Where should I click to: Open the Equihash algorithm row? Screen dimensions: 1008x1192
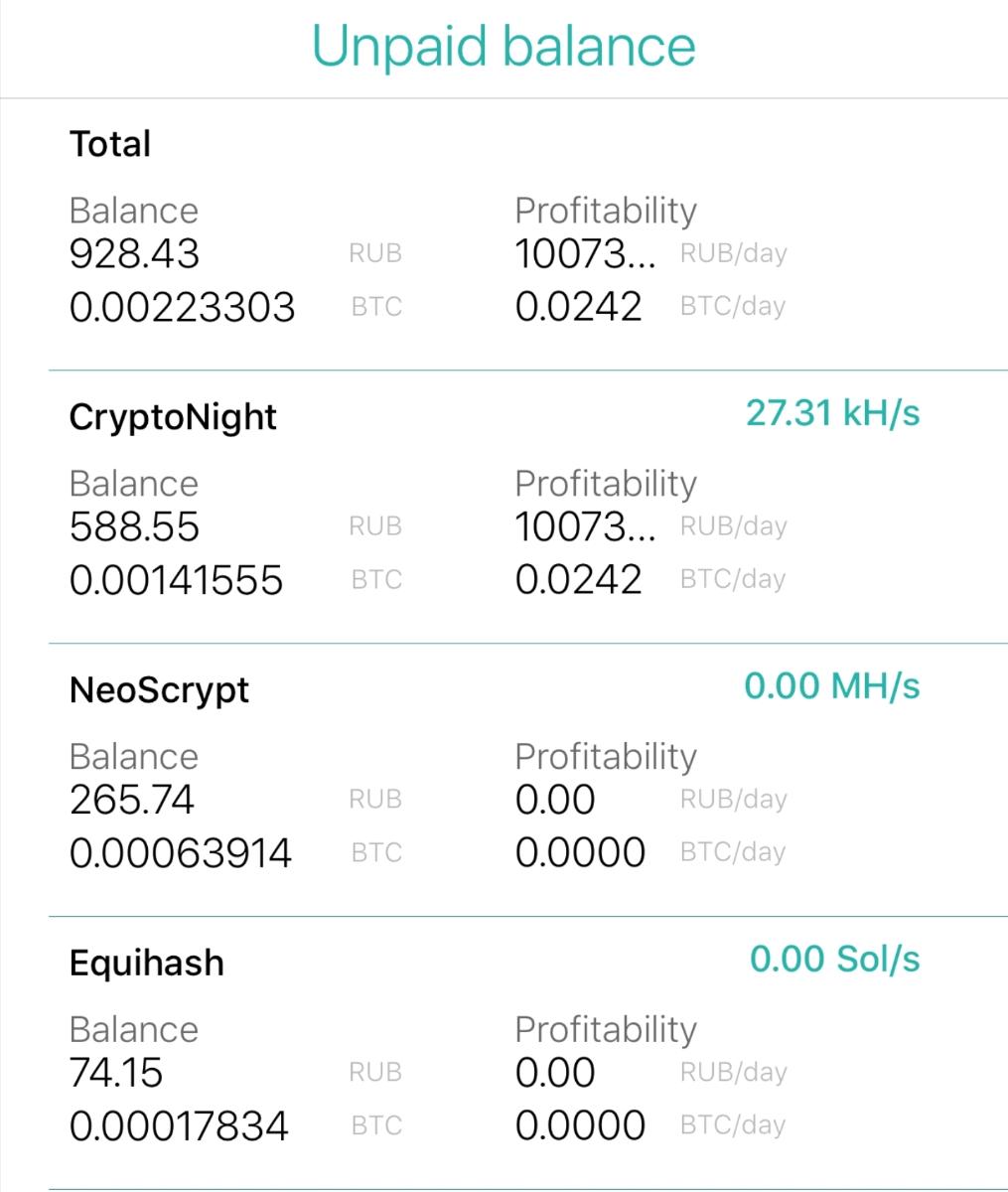tap(147, 963)
